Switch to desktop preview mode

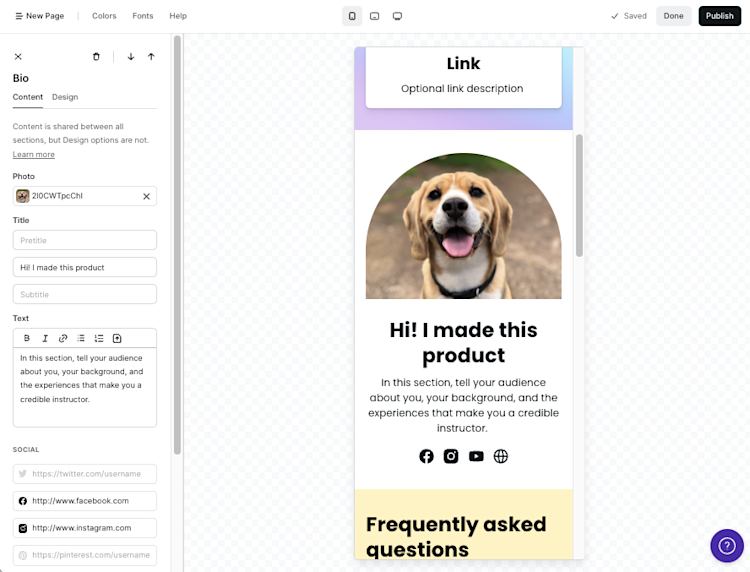pos(397,16)
